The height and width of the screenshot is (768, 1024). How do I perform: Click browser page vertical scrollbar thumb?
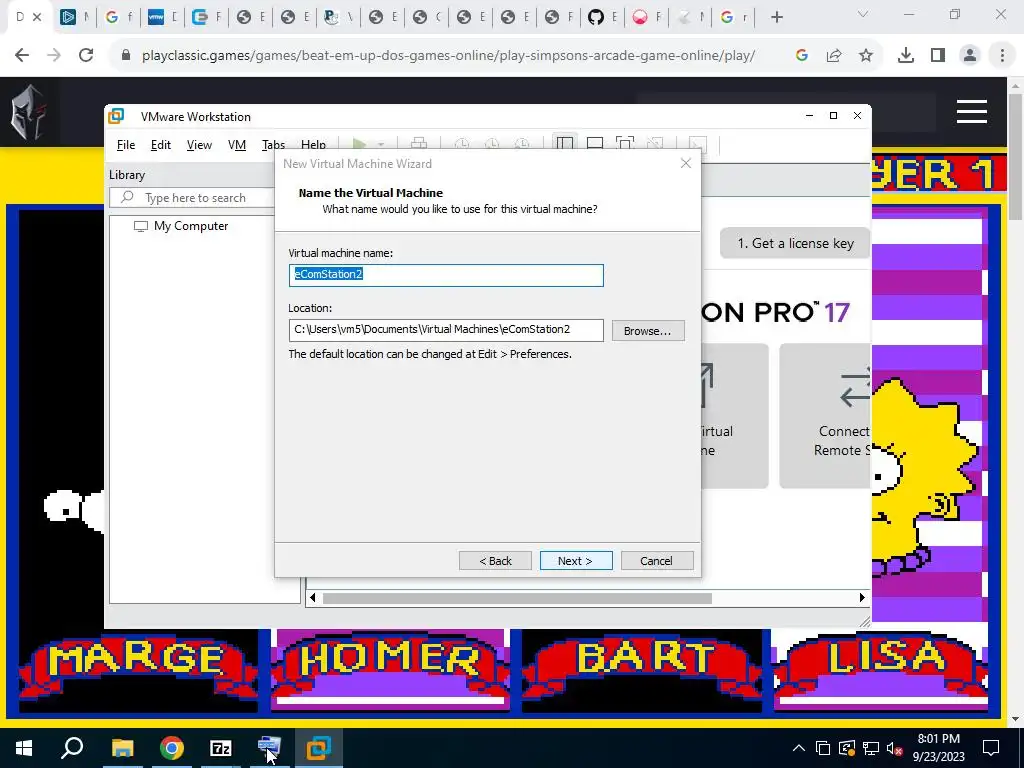pyautogui.click(x=1016, y=157)
